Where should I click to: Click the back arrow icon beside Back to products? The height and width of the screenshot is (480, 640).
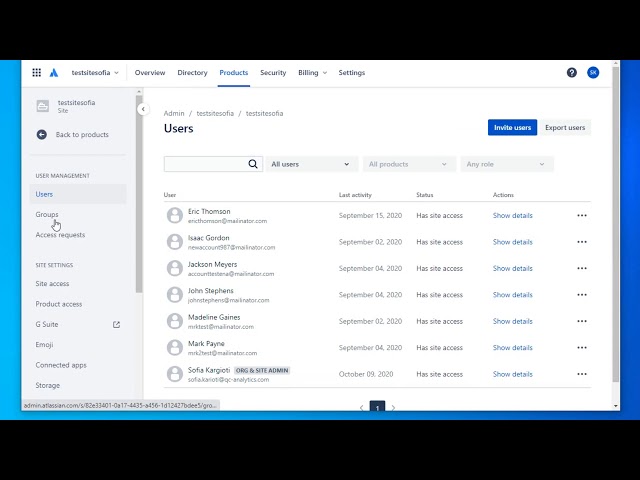pyautogui.click(x=42, y=135)
